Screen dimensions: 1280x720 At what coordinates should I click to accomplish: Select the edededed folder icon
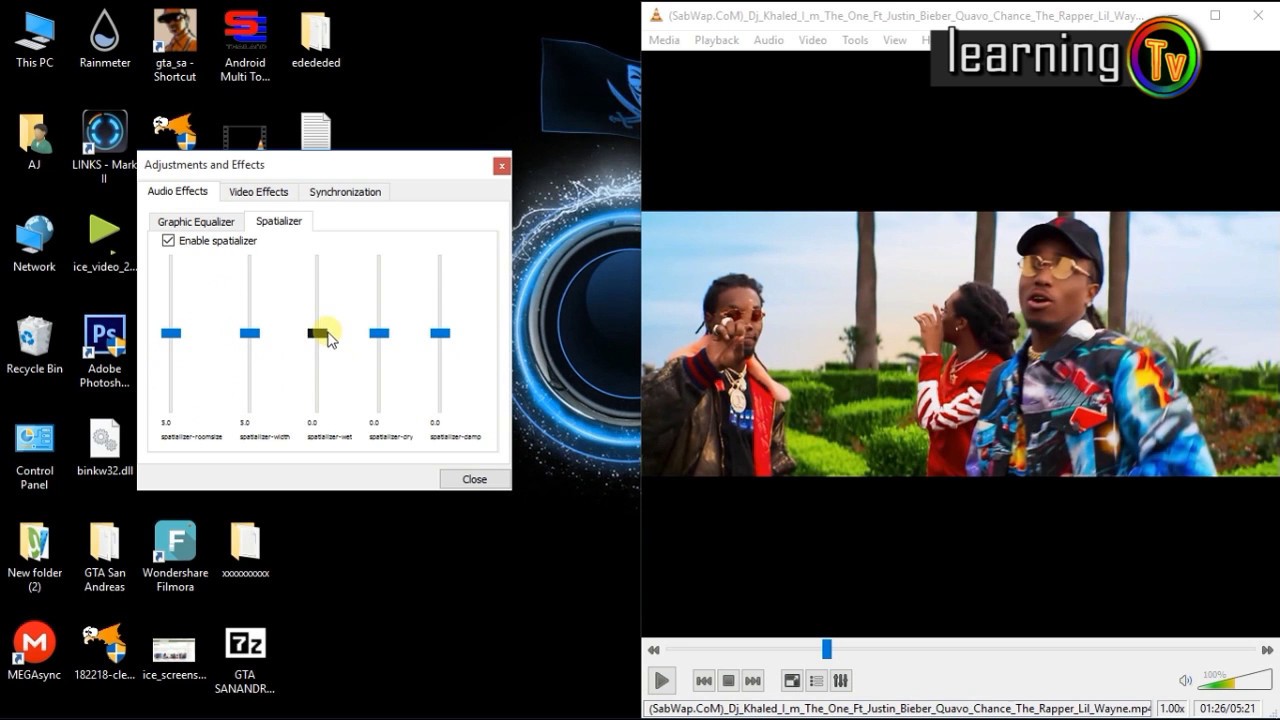pyautogui.click(x=316, y=40)
